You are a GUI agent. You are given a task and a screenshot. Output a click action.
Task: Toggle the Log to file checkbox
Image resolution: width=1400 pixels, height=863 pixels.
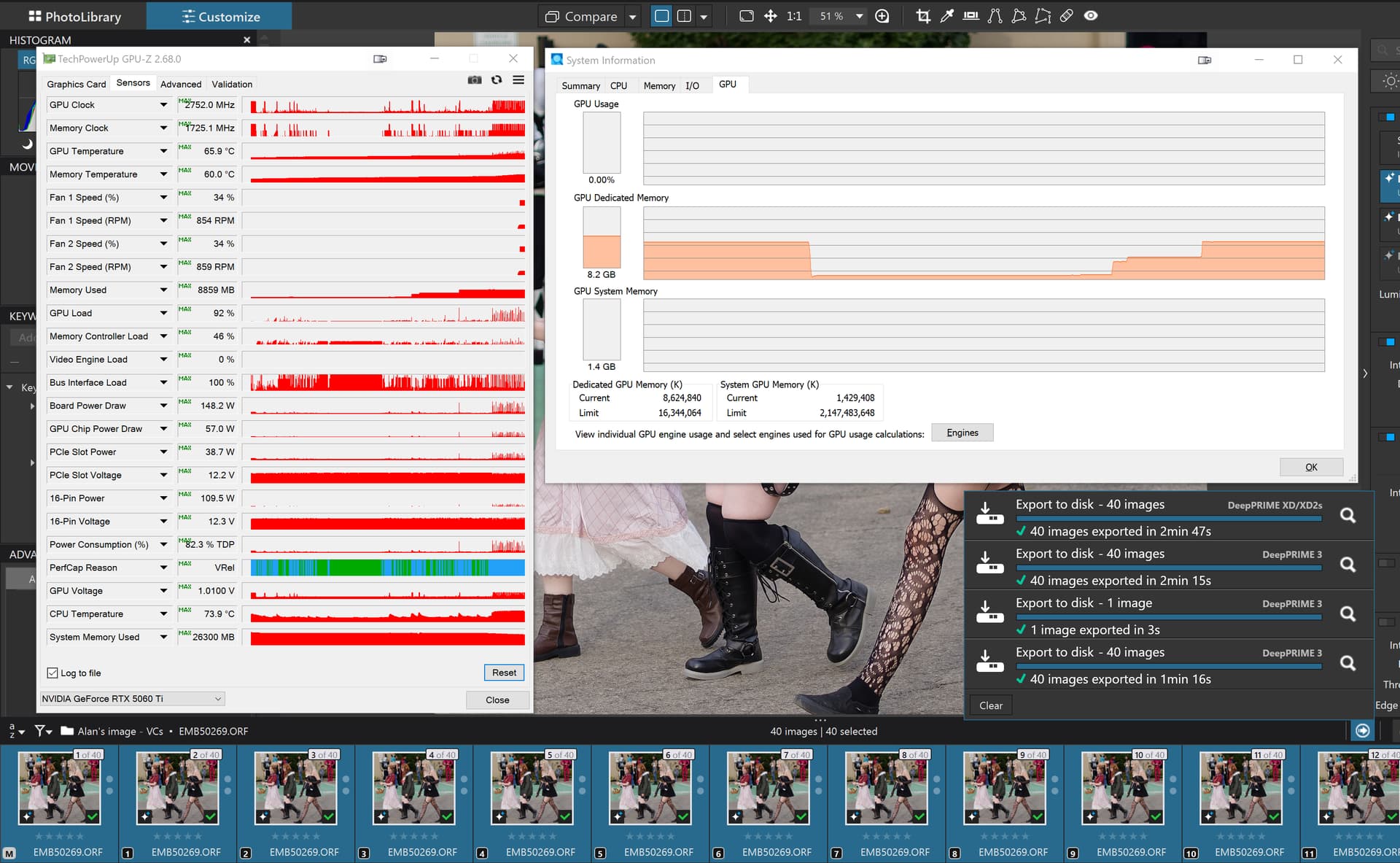(52, 673)
